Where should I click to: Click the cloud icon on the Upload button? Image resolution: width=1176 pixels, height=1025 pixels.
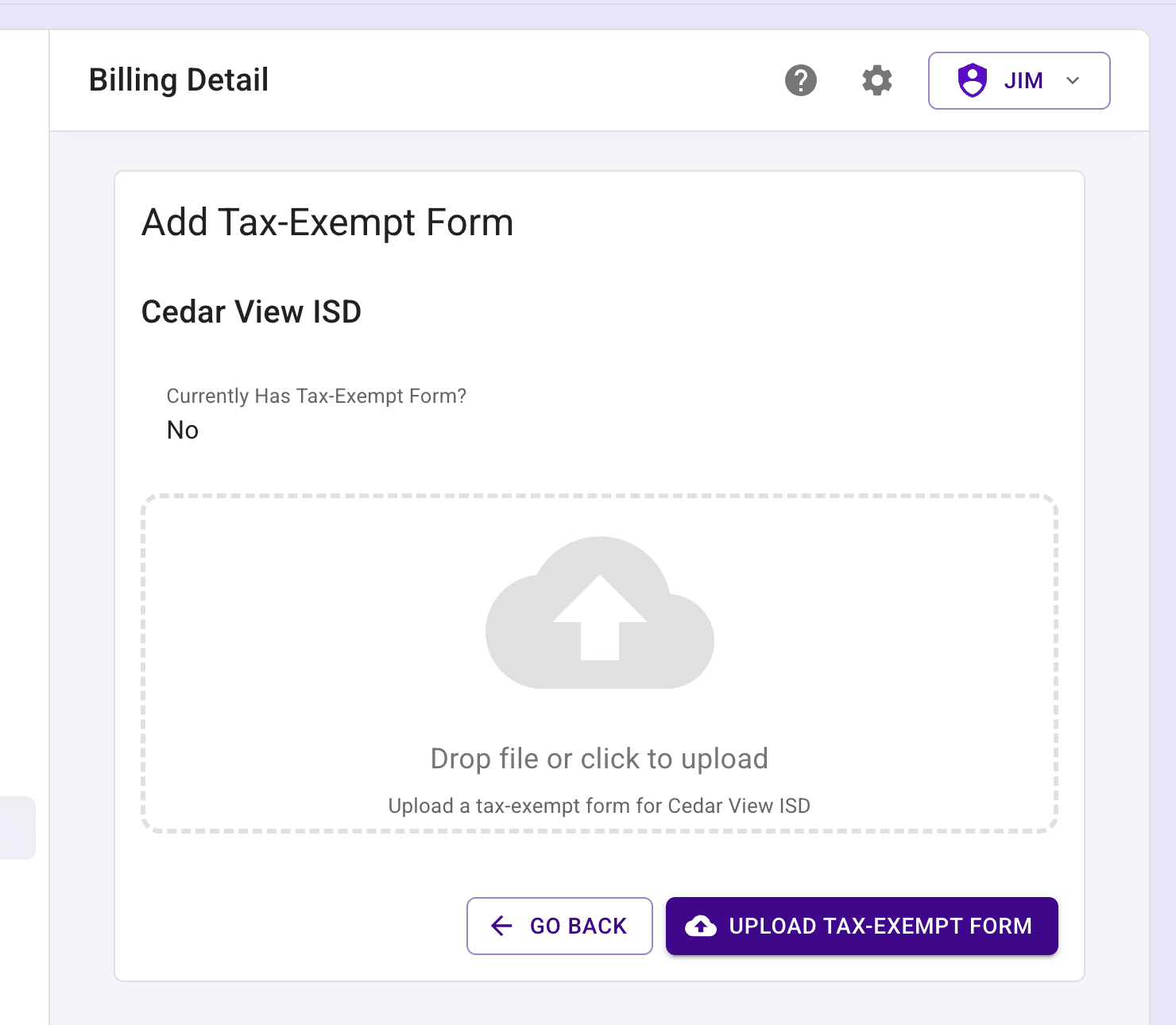coord(701,926)
